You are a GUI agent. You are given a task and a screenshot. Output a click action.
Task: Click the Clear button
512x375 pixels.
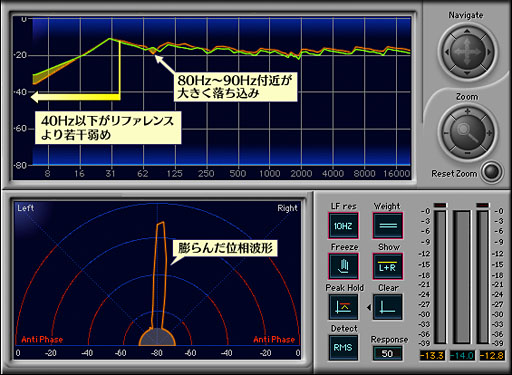pyautogui.click(x=388, y=307)
